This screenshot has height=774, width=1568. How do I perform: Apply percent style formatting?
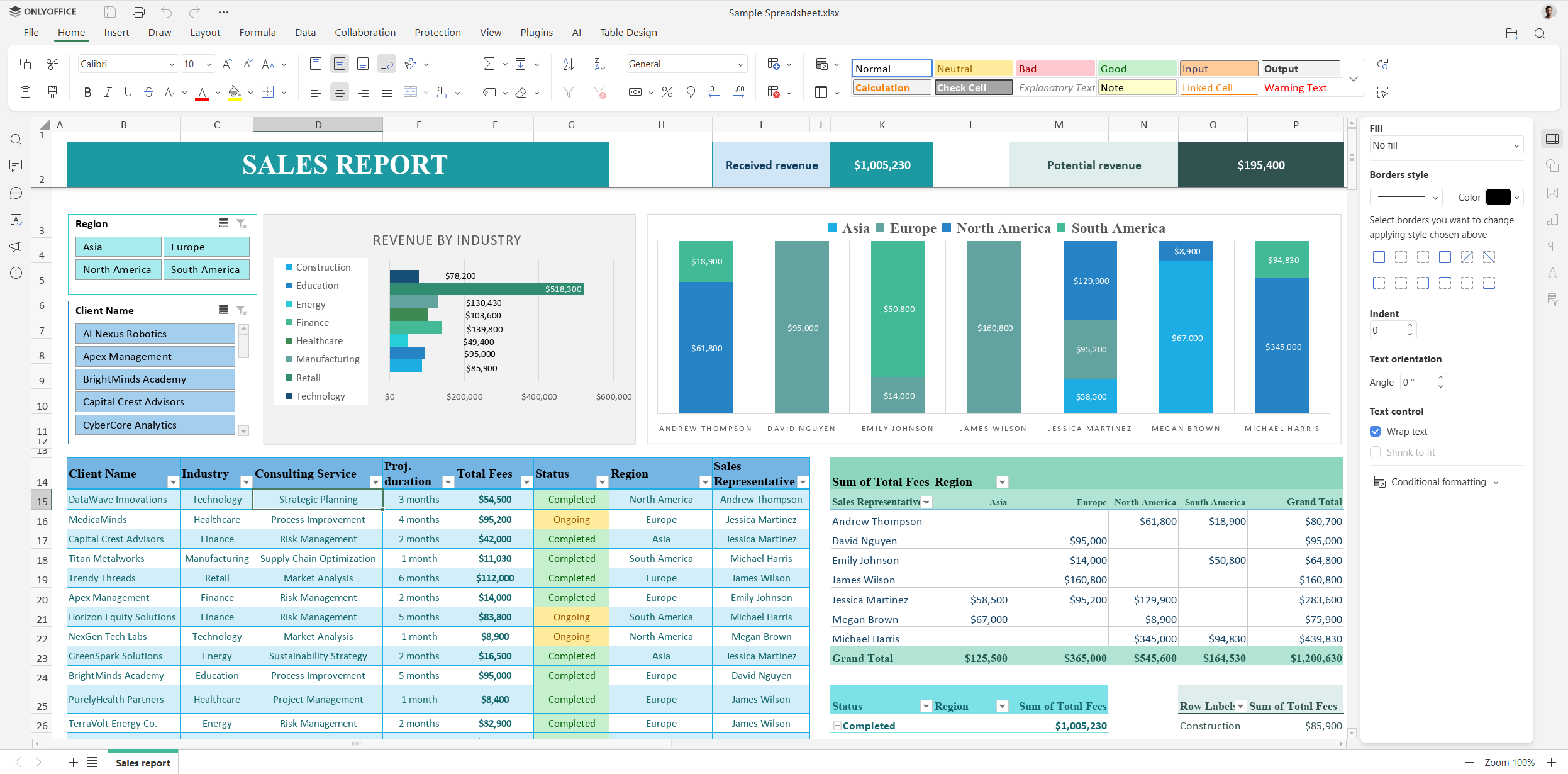[x=667, y=92]
